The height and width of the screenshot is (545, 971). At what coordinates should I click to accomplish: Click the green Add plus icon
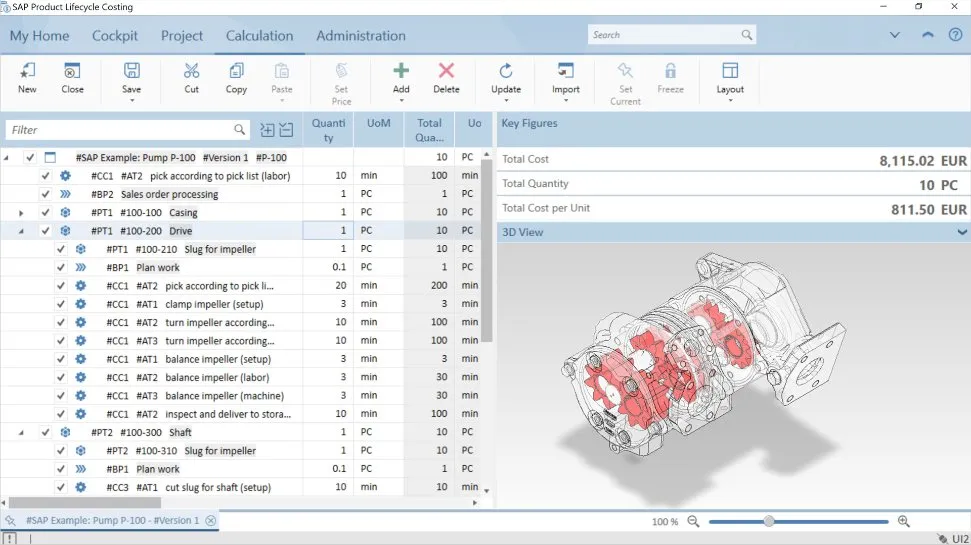point(401,71)
